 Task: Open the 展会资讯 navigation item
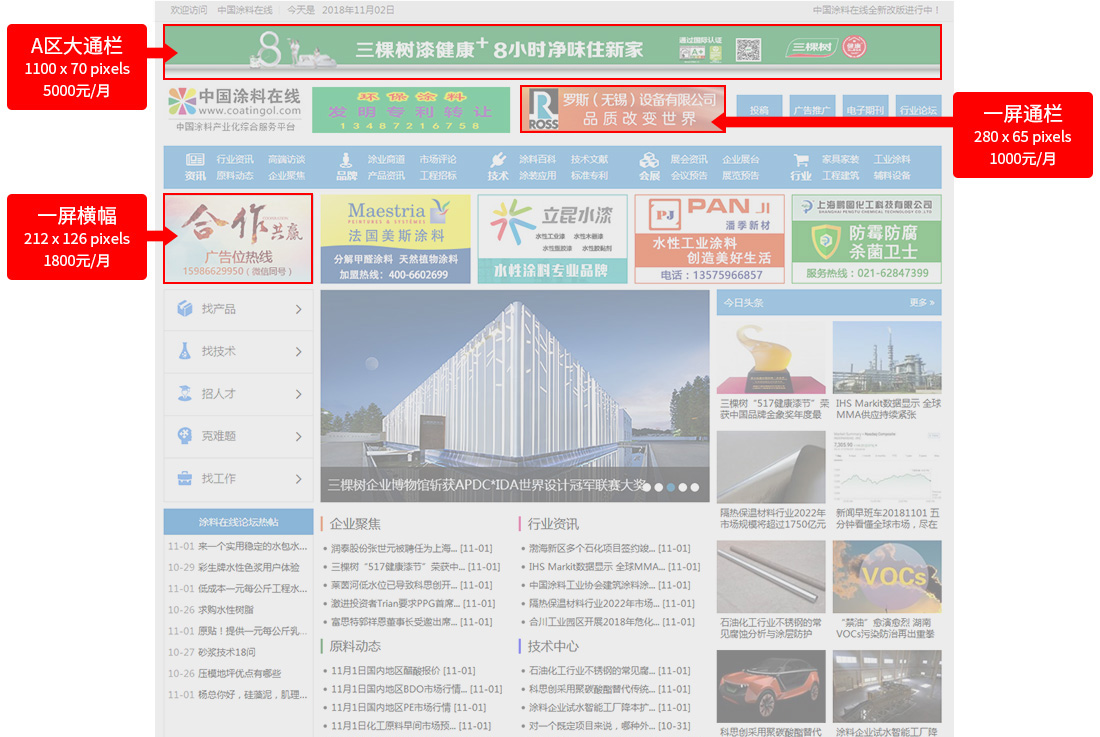tap(689, 159)
